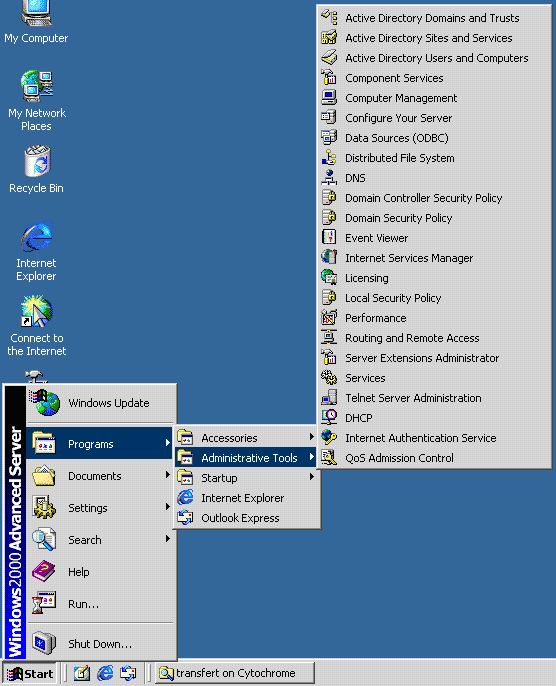Click Active Directory Sites and Services icon
The height and width of the screenshot is (686, 556).
(329, 38)
